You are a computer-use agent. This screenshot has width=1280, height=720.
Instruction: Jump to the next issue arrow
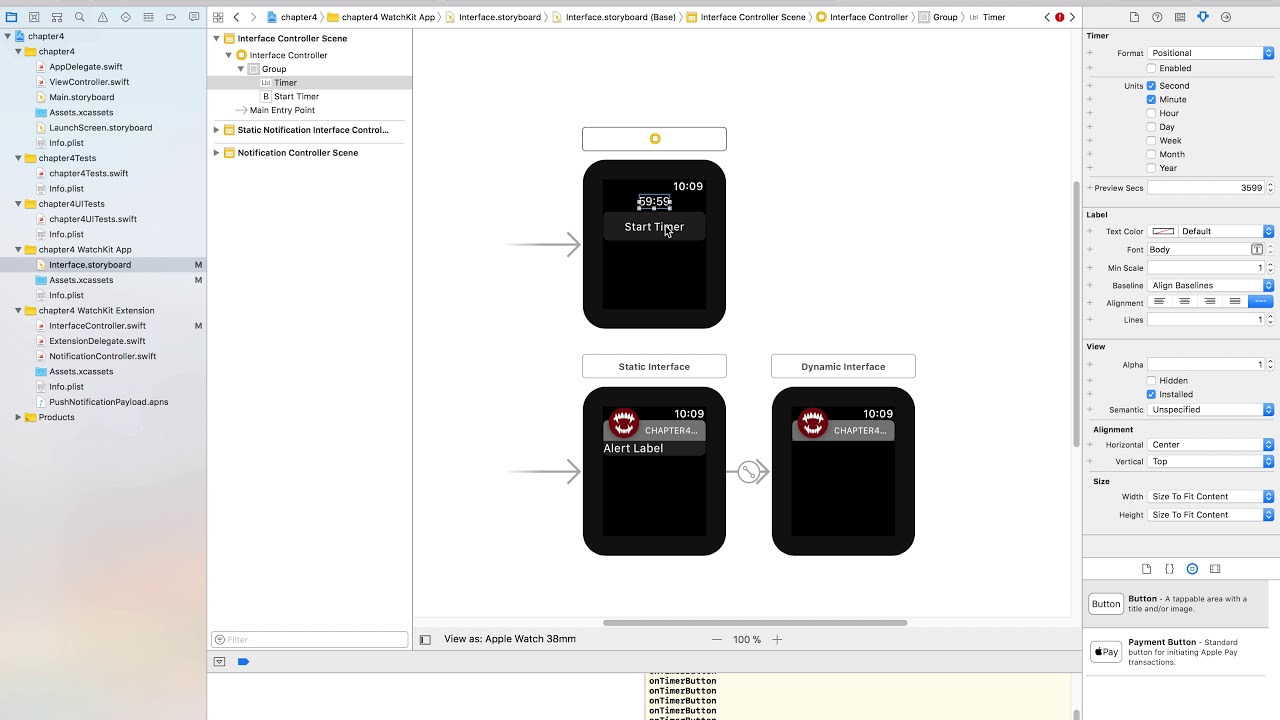(1072, 17)
